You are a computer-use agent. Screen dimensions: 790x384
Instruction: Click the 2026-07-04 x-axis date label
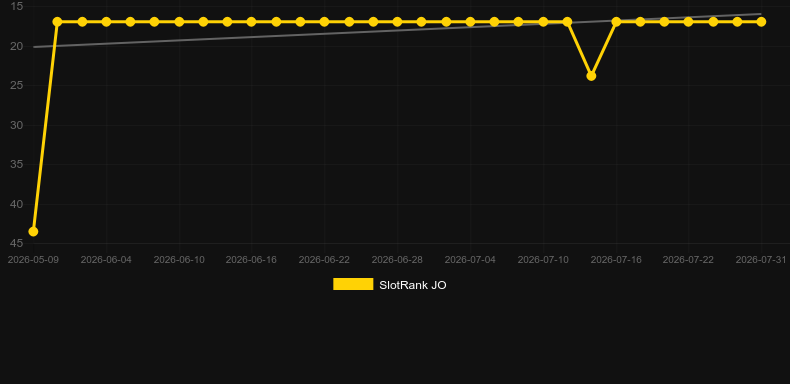(x=470, y=260)
